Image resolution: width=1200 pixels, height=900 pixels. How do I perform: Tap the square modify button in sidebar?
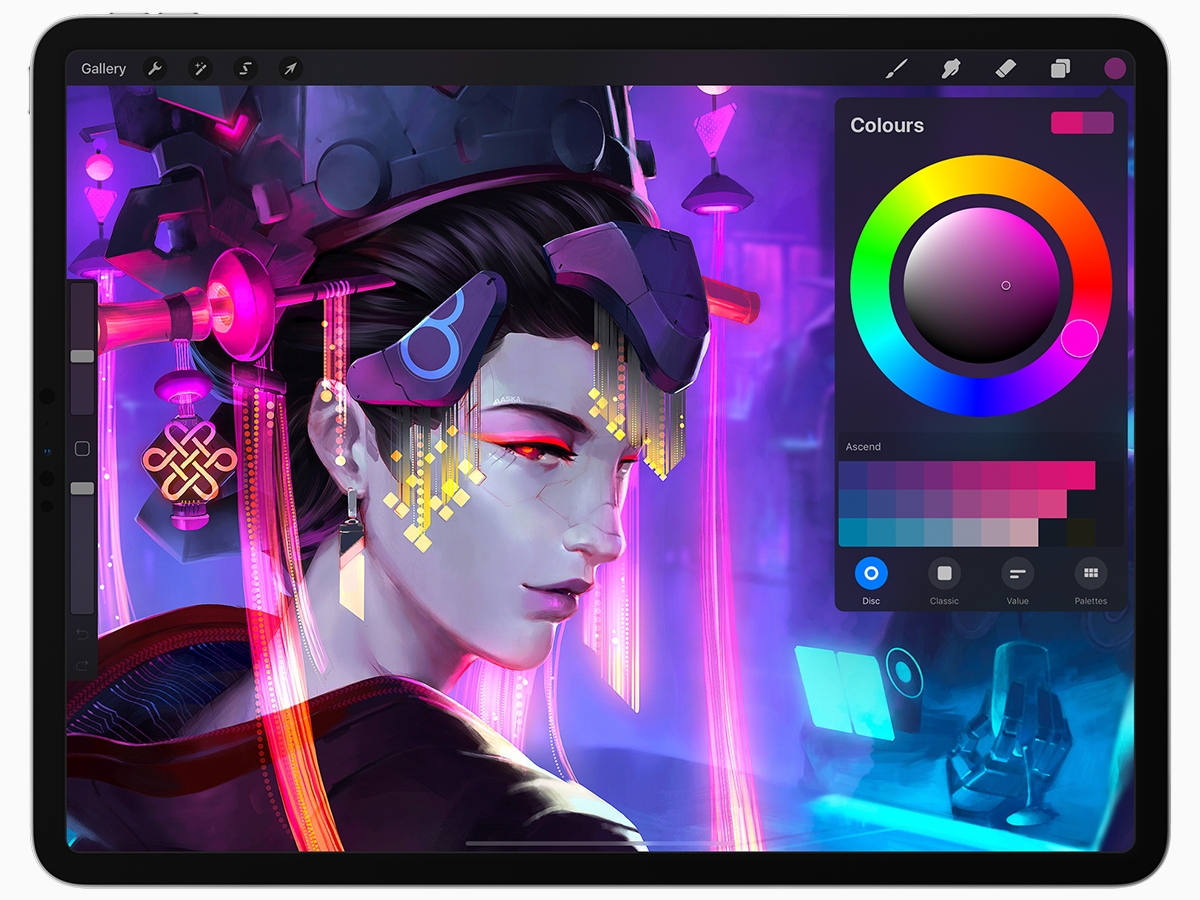click(82, 449)
